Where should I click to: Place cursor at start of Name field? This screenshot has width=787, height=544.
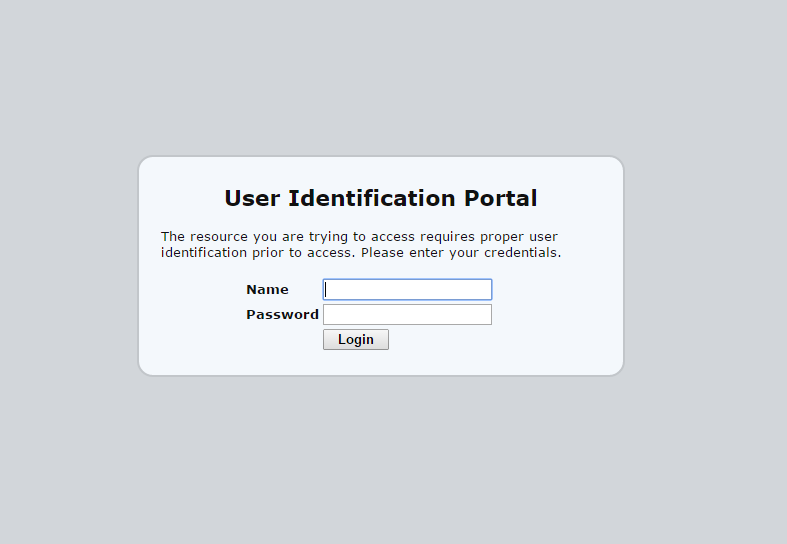pos(327,289)
